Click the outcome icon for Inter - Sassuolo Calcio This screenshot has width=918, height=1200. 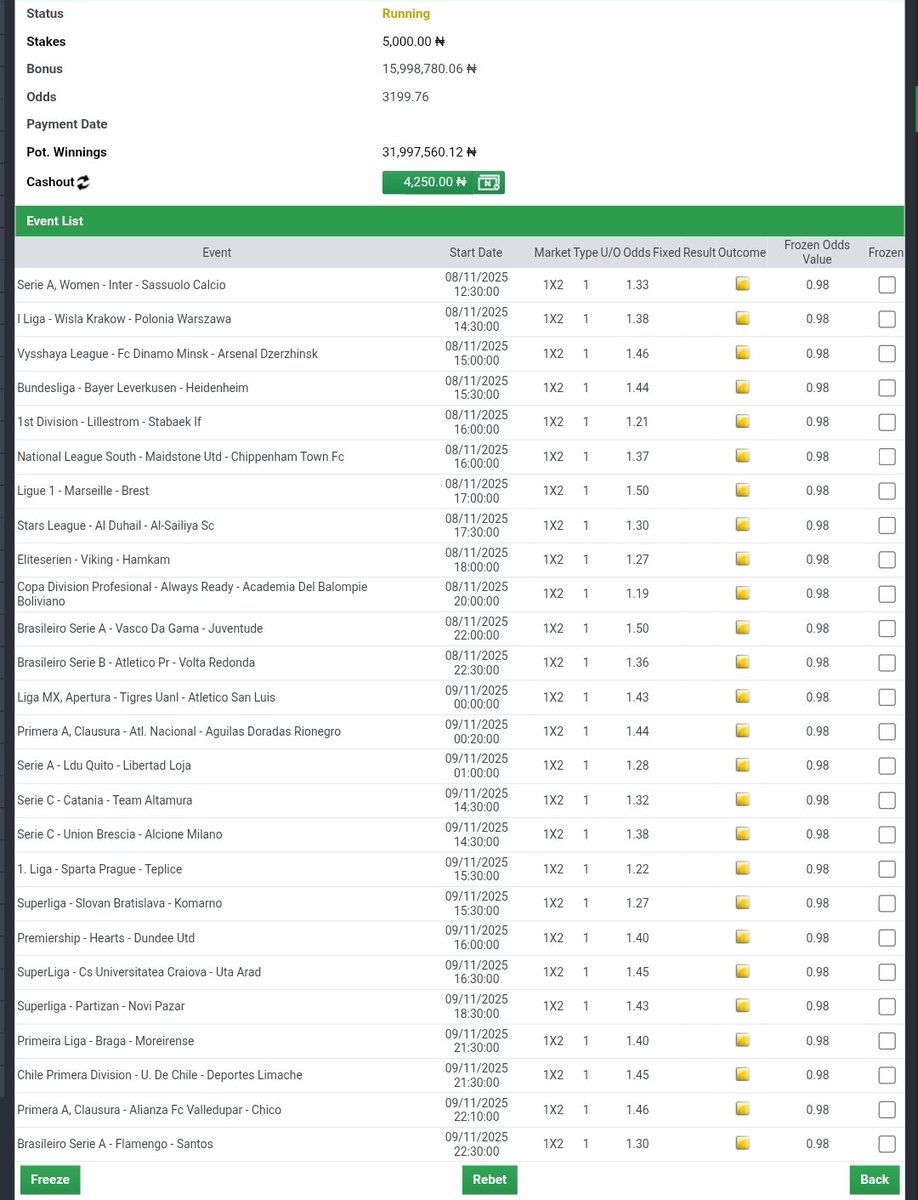(742, 284)
